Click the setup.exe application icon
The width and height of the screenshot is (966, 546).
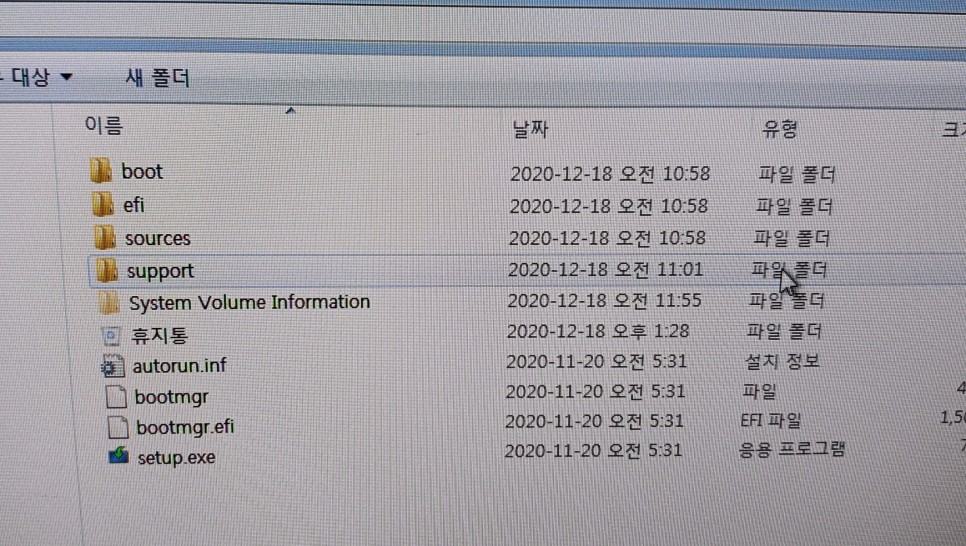119,457
